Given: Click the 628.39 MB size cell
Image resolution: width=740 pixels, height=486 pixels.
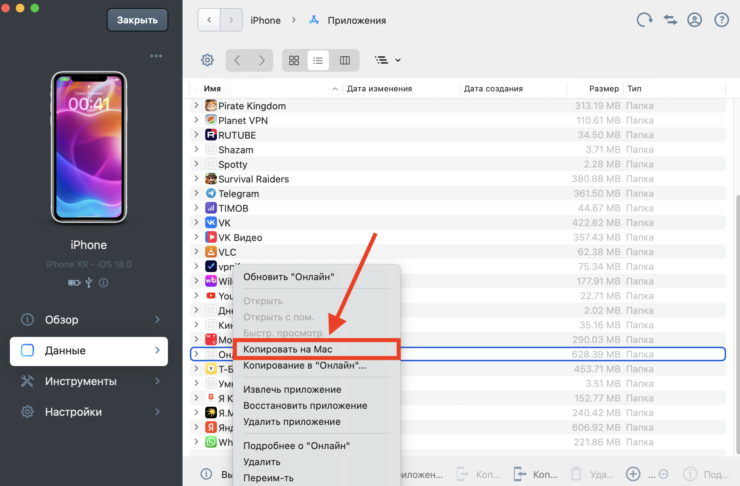Looking at the screenshot, I should tap(596, 354).
